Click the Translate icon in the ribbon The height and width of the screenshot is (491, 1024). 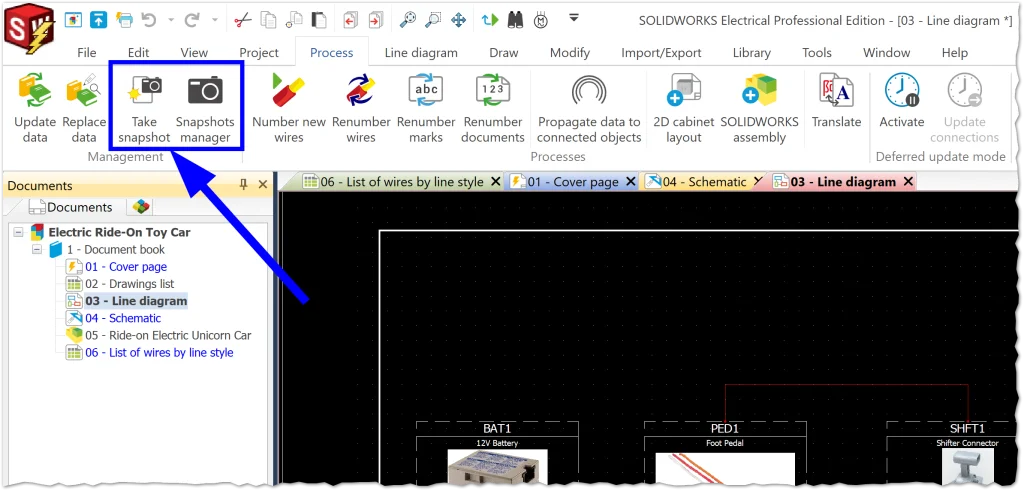tap(836, 92)
